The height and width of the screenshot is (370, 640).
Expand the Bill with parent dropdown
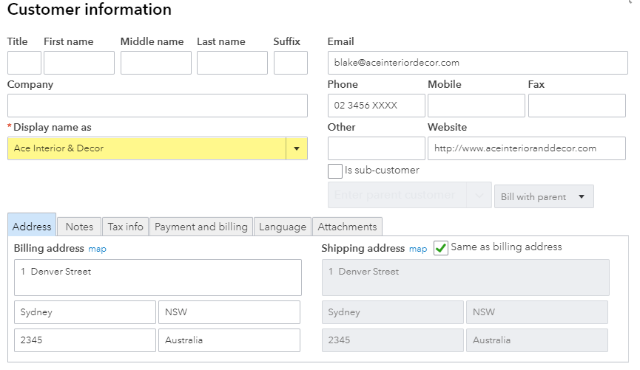544,197
